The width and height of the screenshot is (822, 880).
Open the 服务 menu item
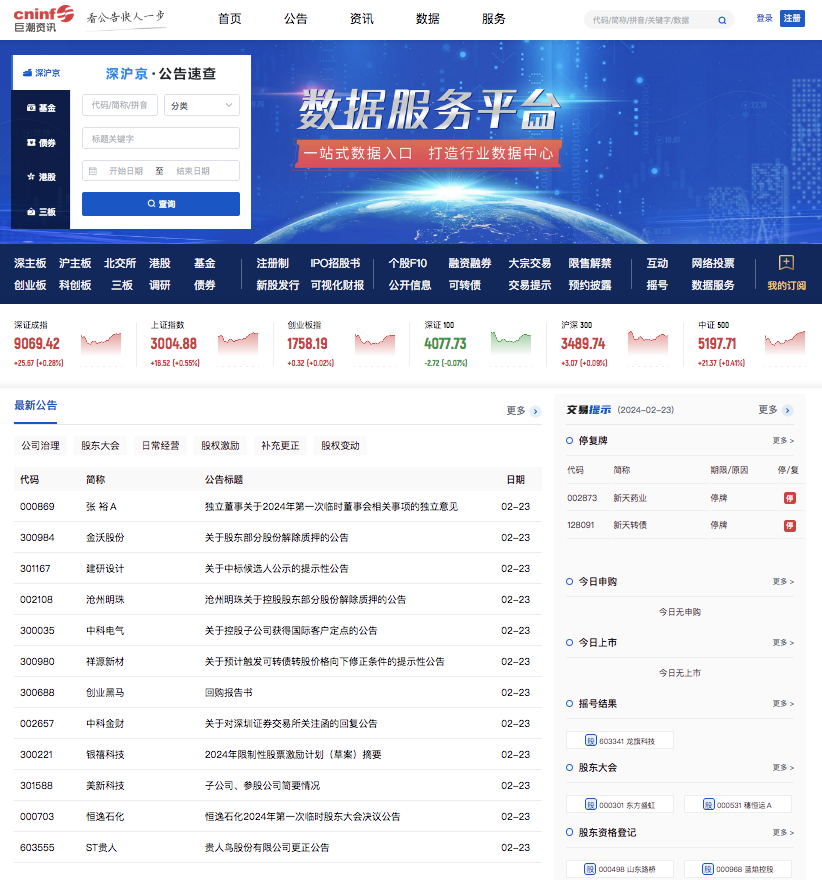493,19
